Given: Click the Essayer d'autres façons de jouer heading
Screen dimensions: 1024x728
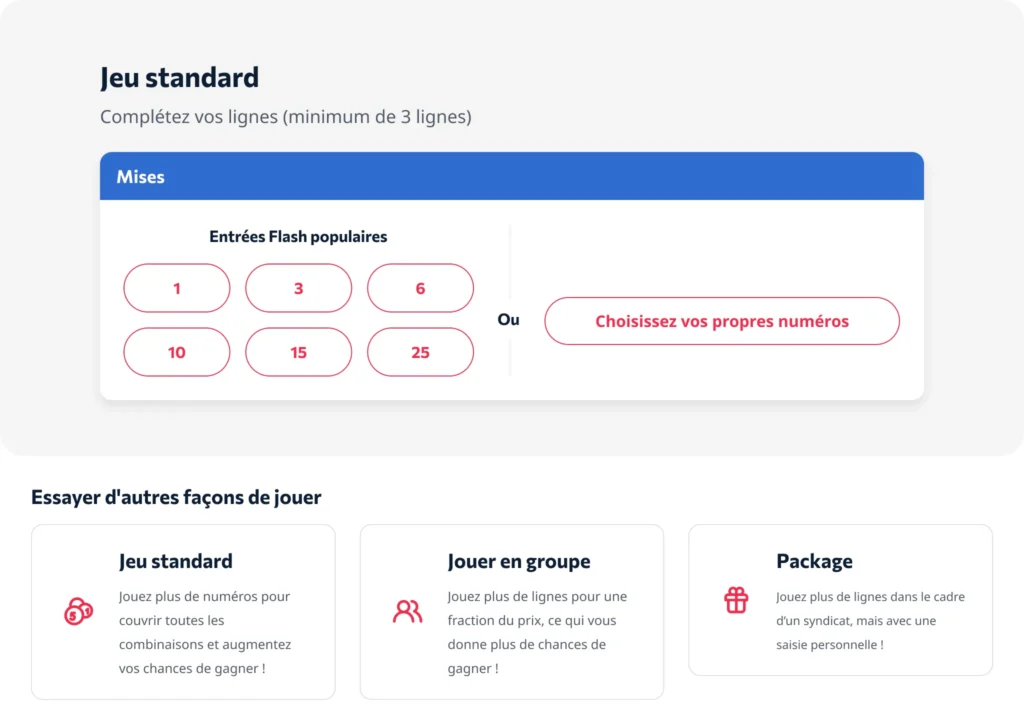Looking at the screenshot, I should (x=176, y=497).
